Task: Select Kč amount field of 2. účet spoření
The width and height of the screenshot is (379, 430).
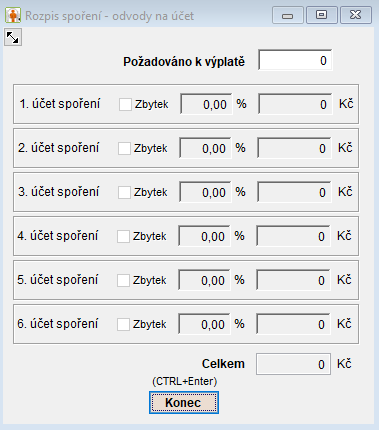Action: click(x=294, y=148)
